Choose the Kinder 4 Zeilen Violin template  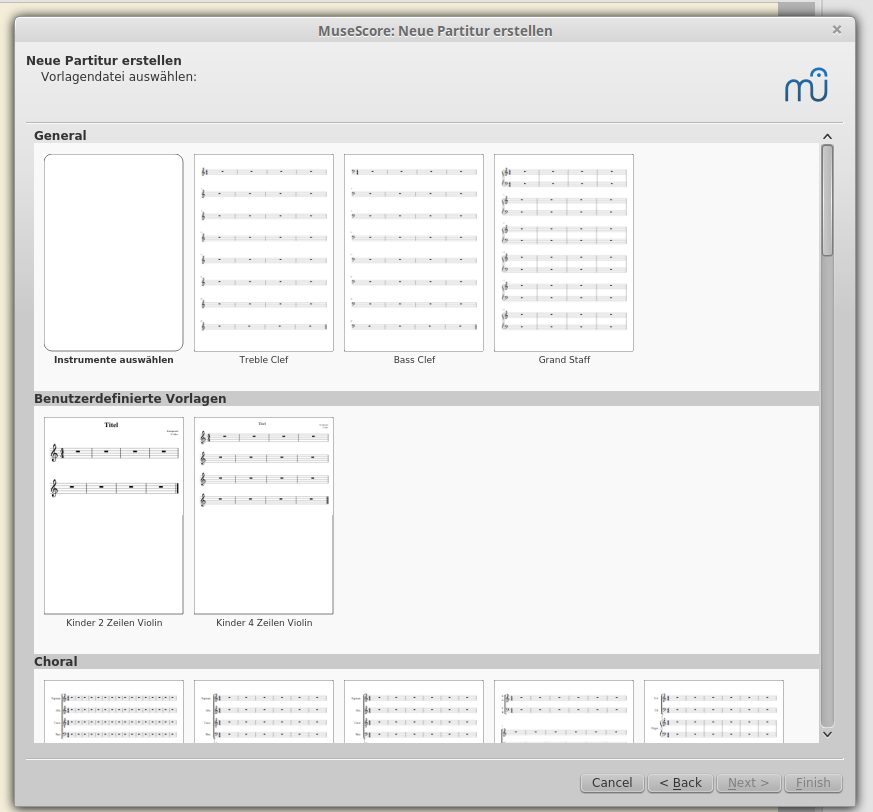264,516
